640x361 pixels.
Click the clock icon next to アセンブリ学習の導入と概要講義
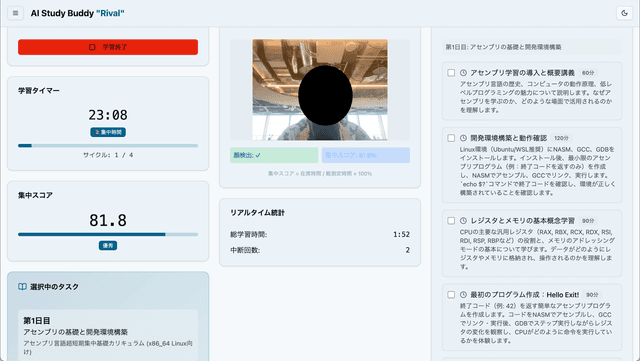coord(463,73)
